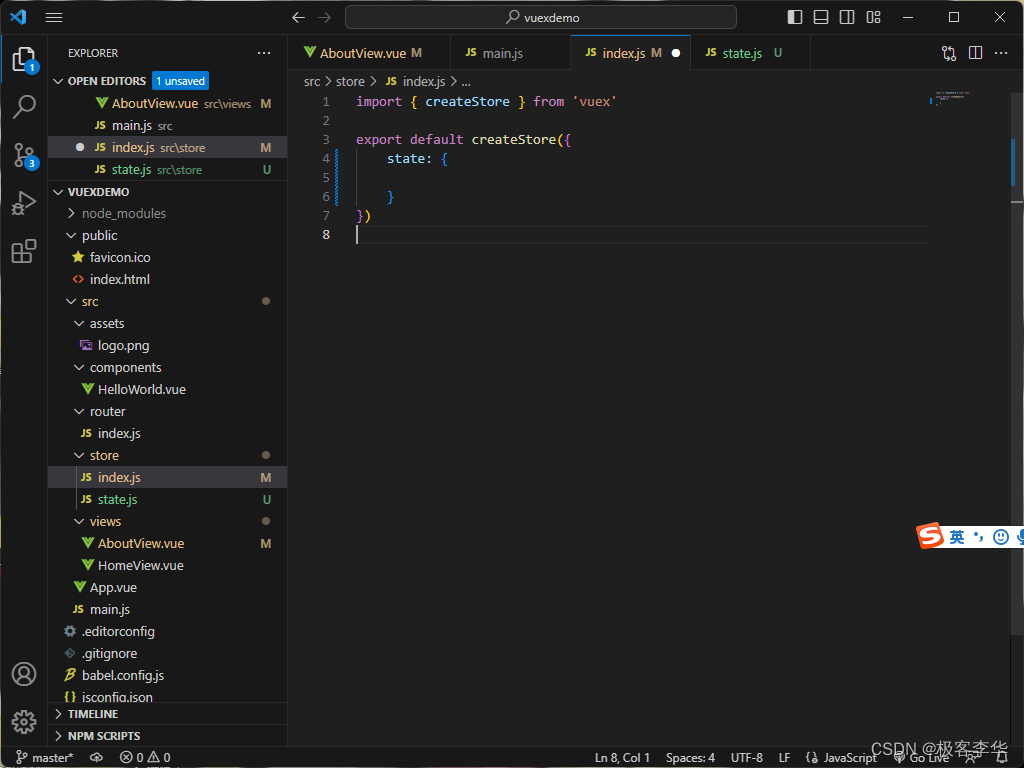
Task: Click the Split Editor Right icon
Action: pos(975,53)
